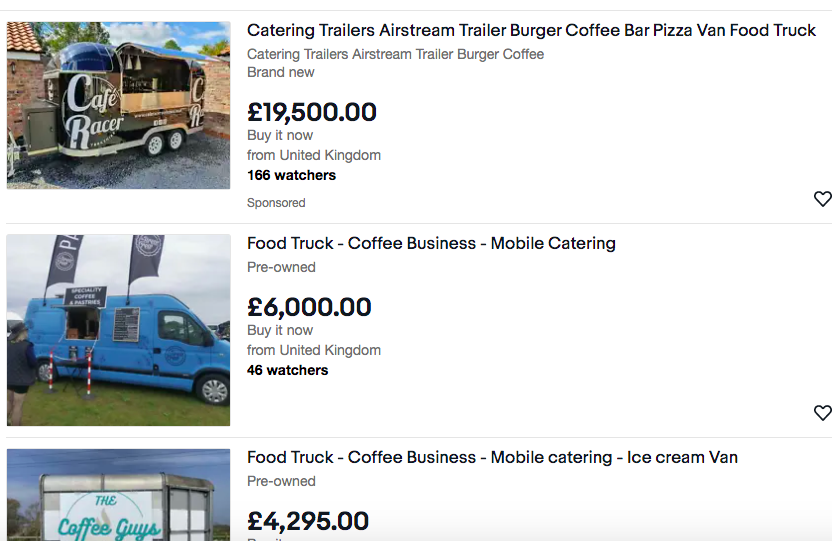Image resolution: width=832 pixels, height=541 pixels.
Task: Click the 46 watchers text
Action: click(x=287, y=370)
